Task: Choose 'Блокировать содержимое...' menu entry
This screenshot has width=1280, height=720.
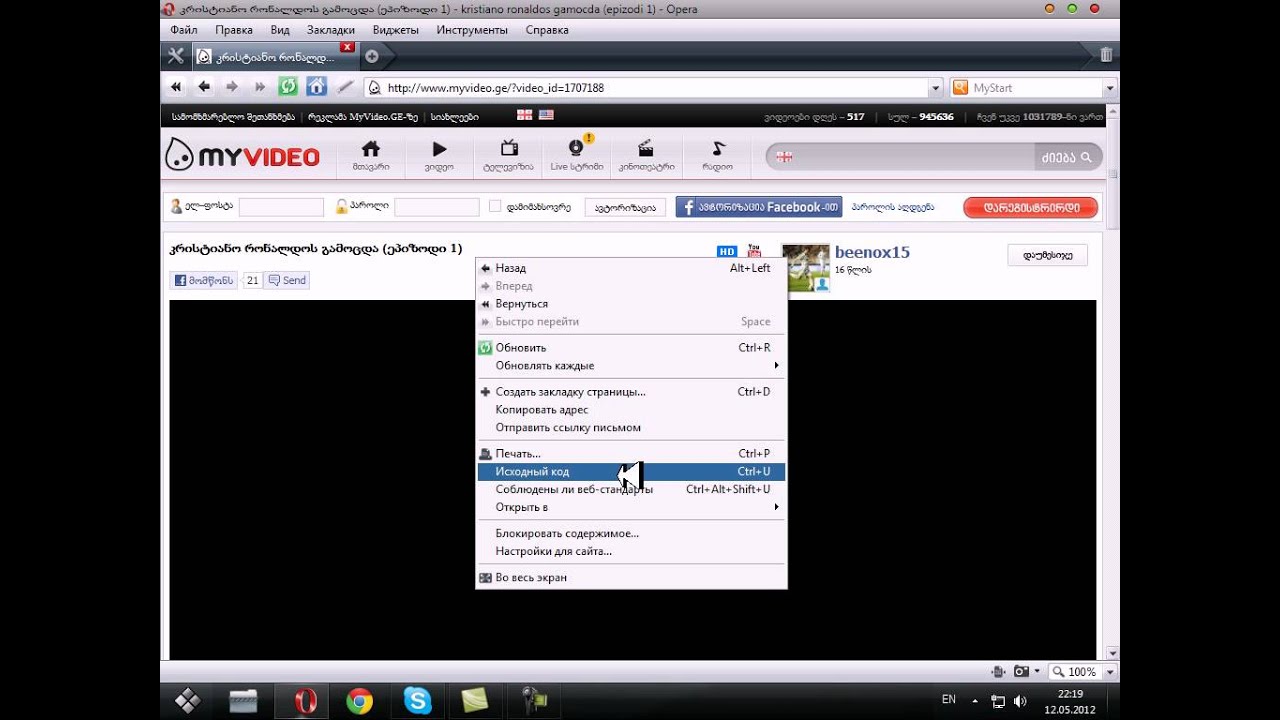Action: click(x=630, y=534)
